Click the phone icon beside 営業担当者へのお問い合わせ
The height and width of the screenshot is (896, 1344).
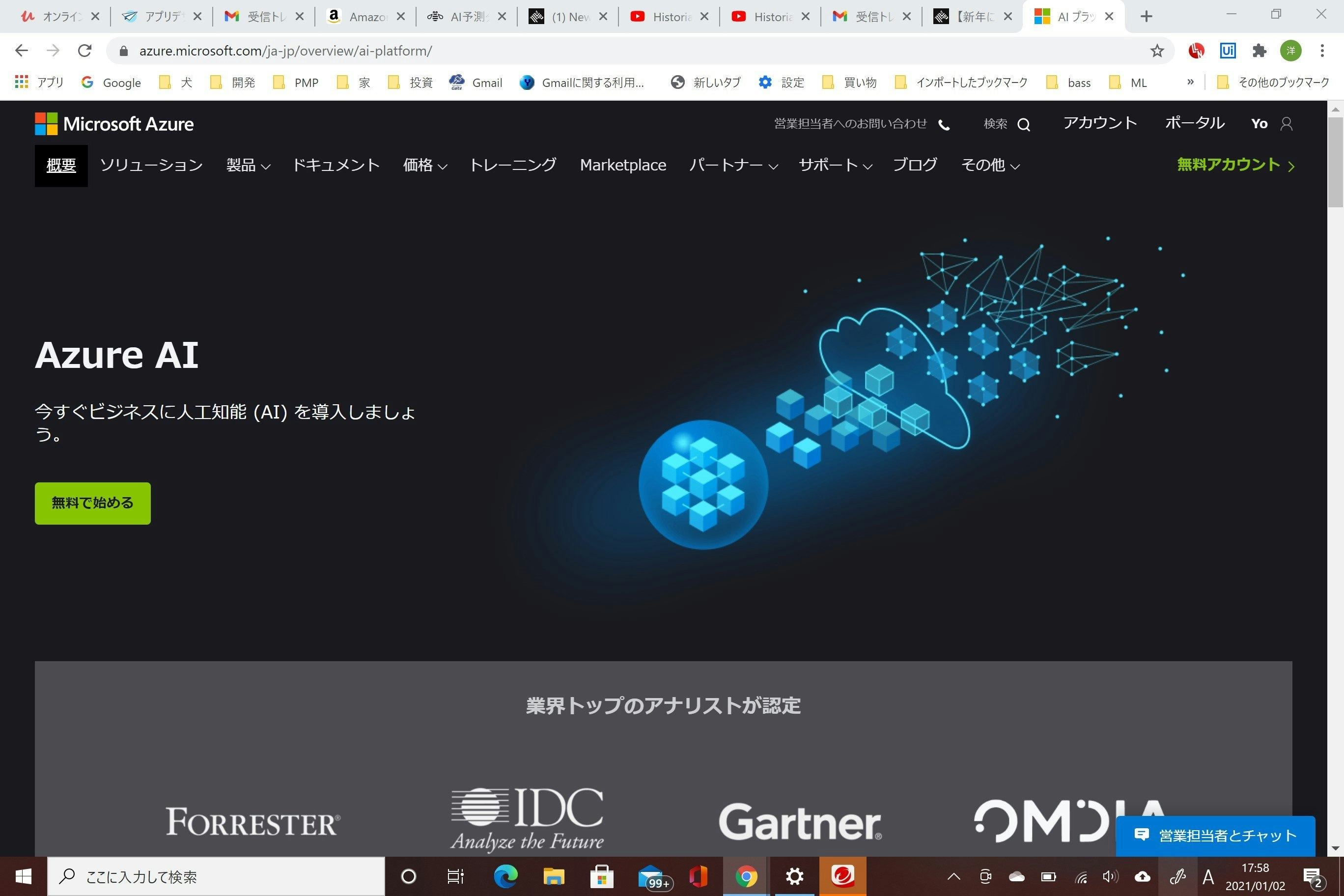click(944, 124)
